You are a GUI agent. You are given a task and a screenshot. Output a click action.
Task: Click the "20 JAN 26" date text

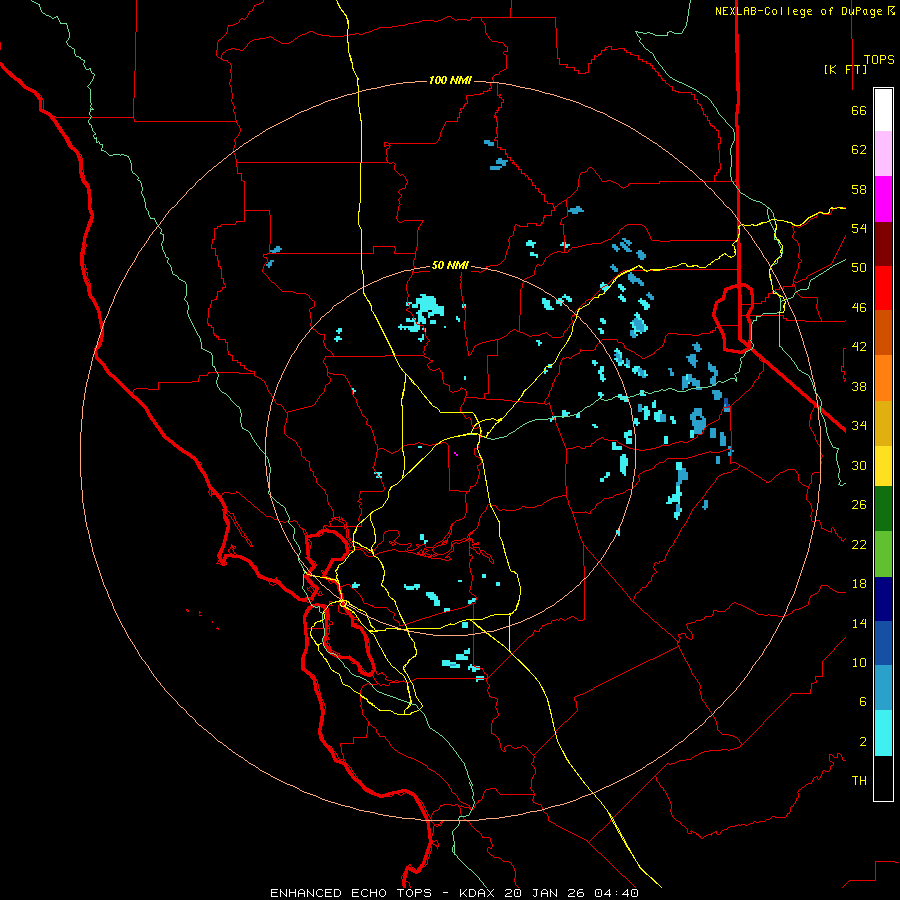point(546,893)
